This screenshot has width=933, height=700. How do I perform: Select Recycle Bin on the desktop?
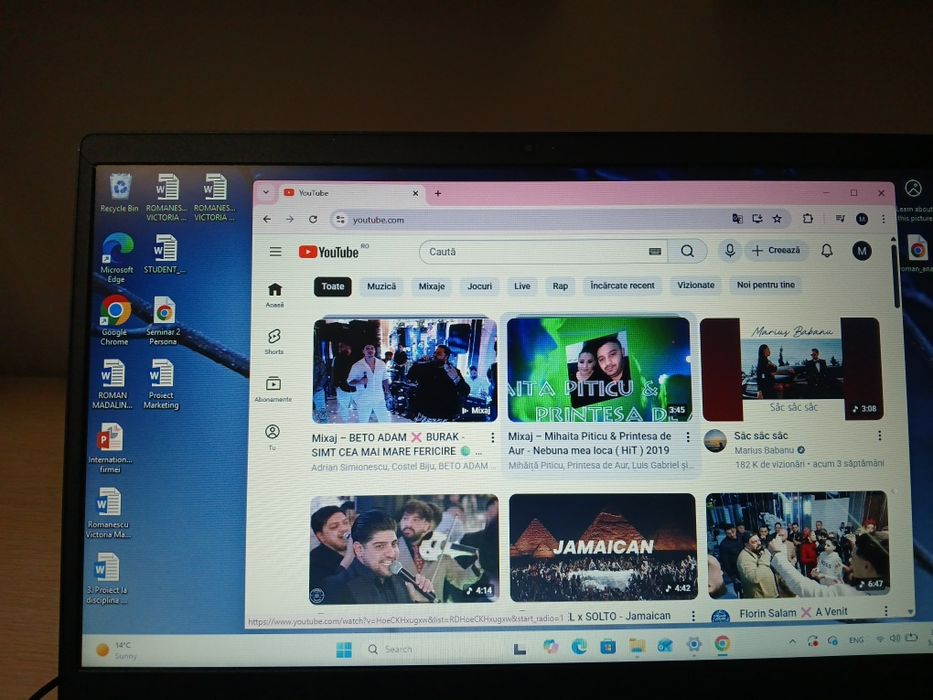point(120,192)
